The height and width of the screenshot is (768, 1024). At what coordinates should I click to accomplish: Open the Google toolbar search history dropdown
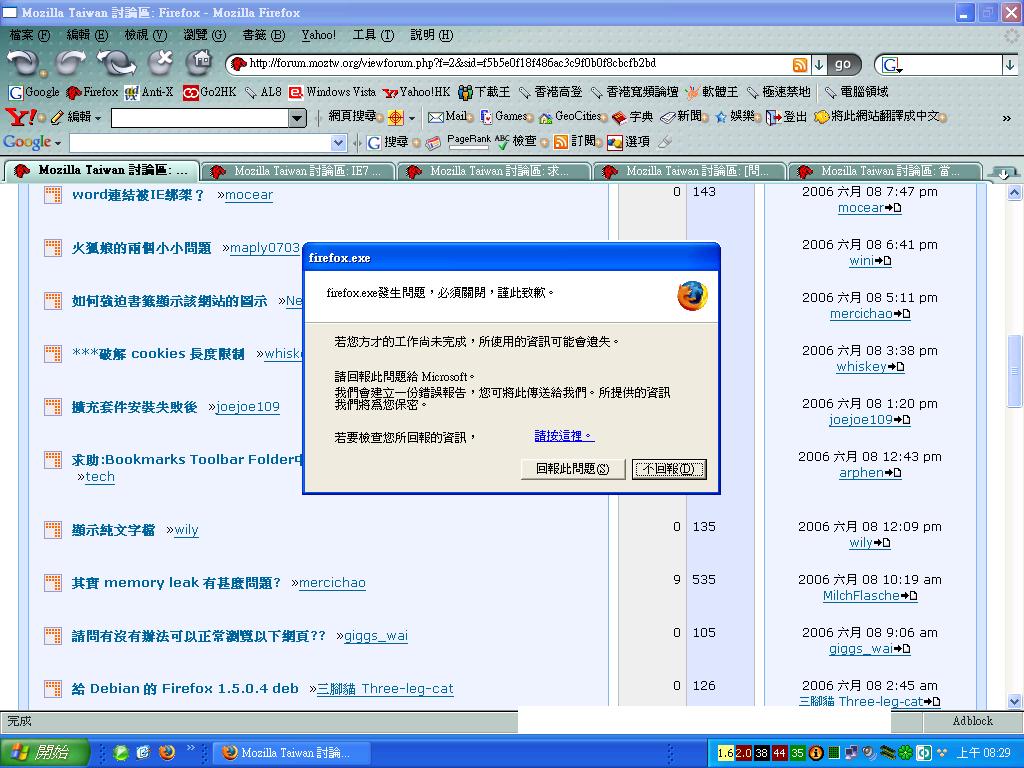(338, 142)
